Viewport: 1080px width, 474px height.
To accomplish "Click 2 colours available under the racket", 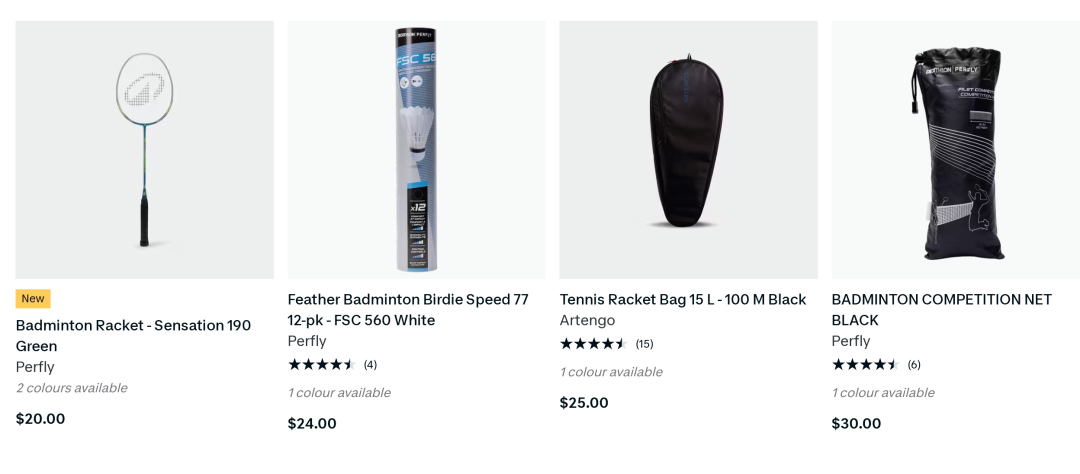I will (x=72, y=388).
